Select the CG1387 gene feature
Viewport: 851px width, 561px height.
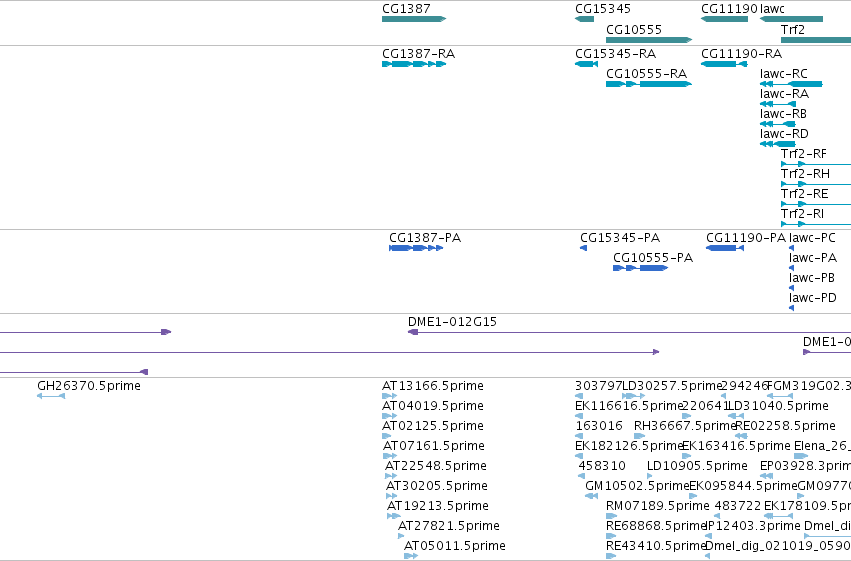pyautogui.click(x=414, y=19)
